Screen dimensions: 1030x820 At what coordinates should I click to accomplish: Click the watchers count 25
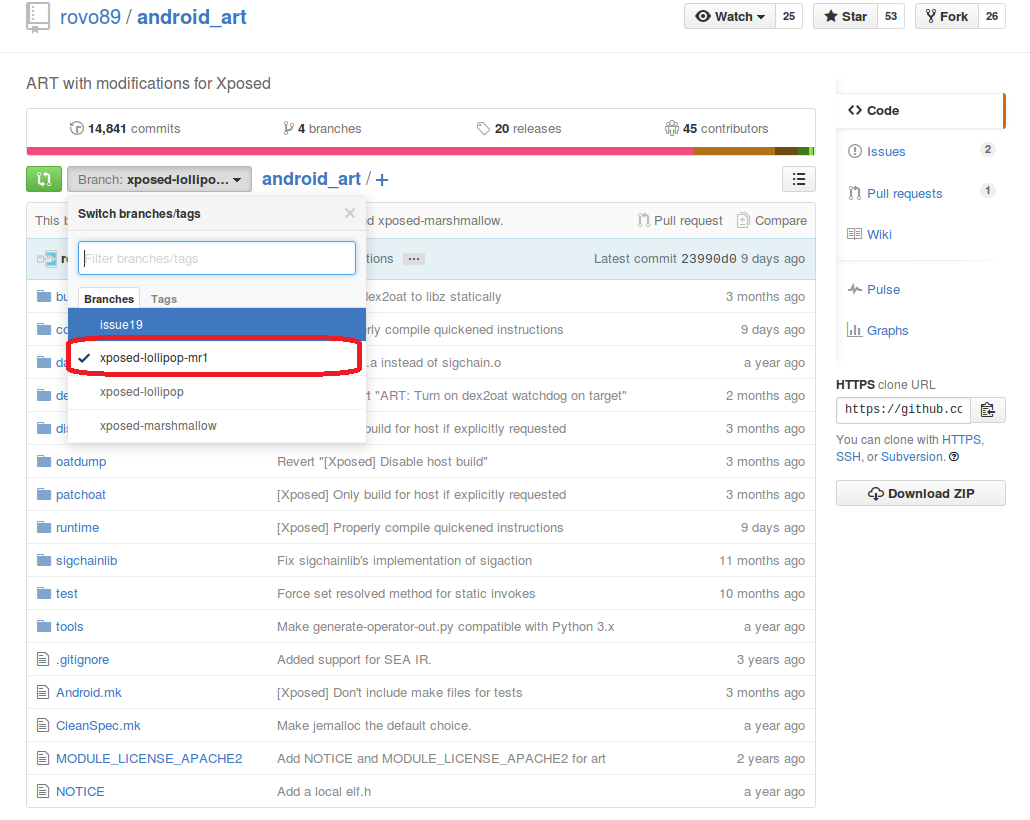click(789, 16)
